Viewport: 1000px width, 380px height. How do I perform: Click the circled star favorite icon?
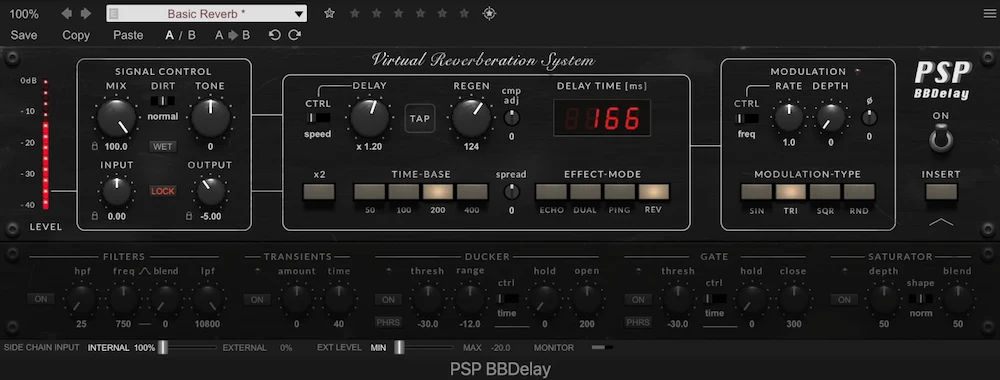point(489,13)
